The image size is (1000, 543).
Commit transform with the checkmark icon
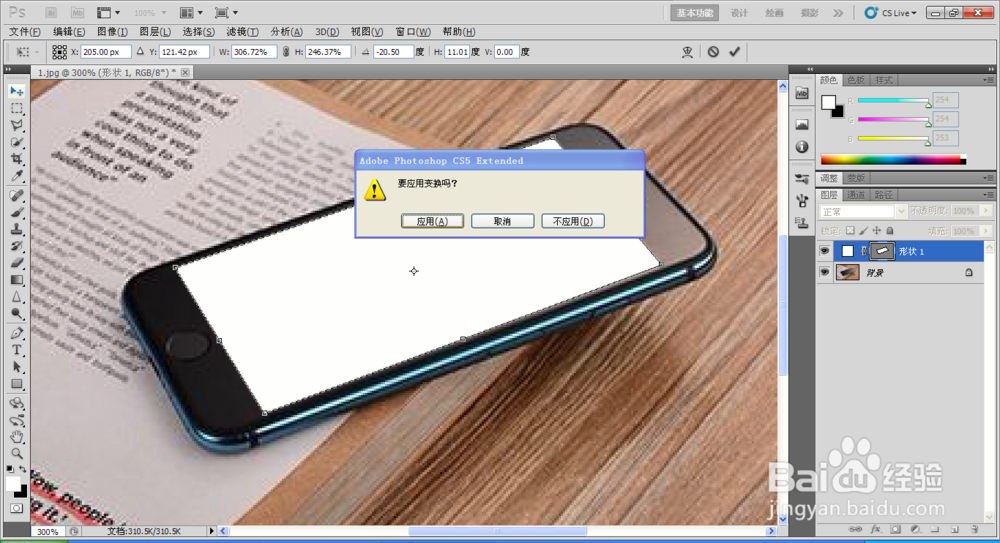click(x=735, y=52)
